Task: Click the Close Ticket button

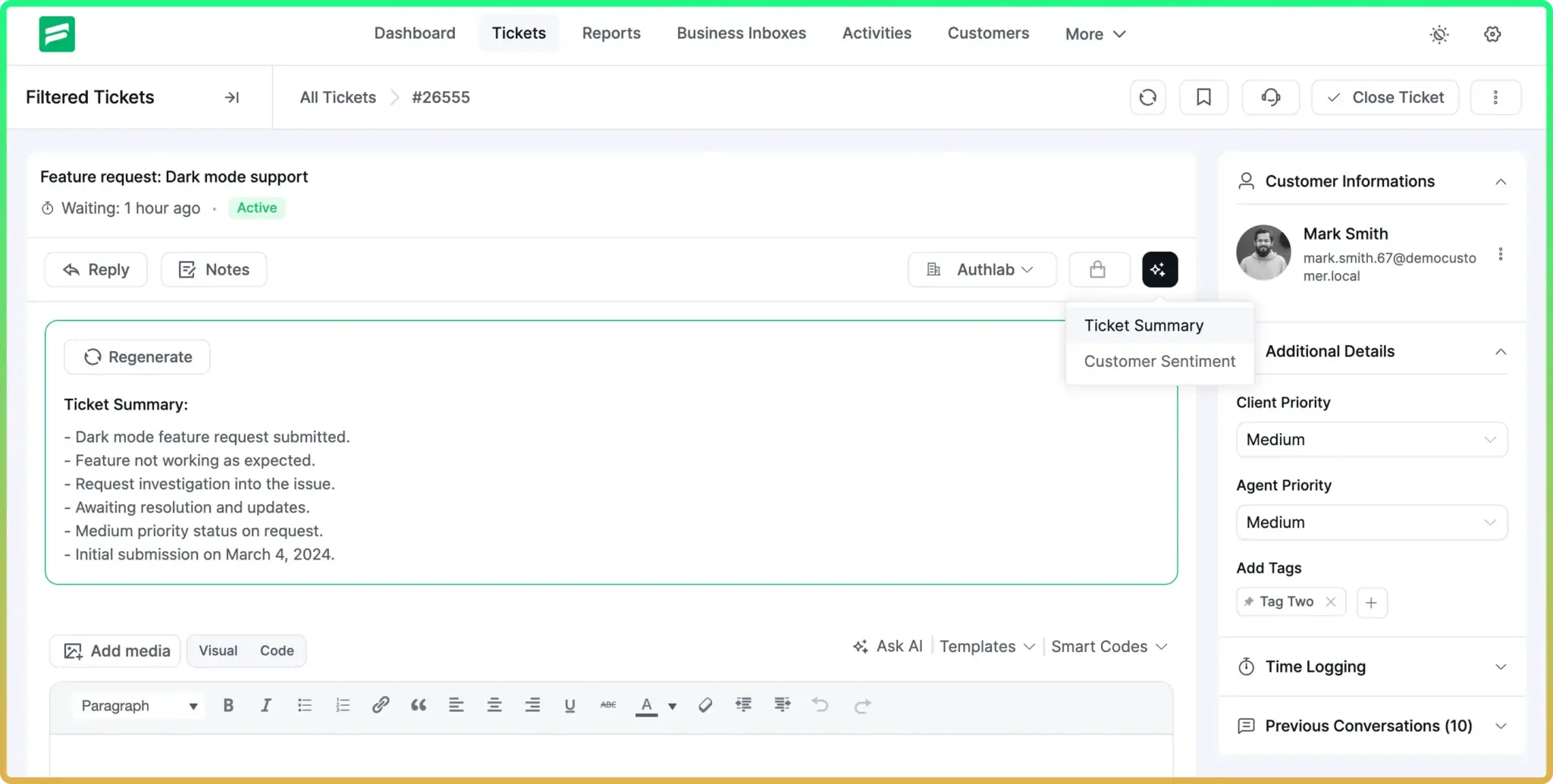Action: pyautogui.click(x=1385, y=97)
